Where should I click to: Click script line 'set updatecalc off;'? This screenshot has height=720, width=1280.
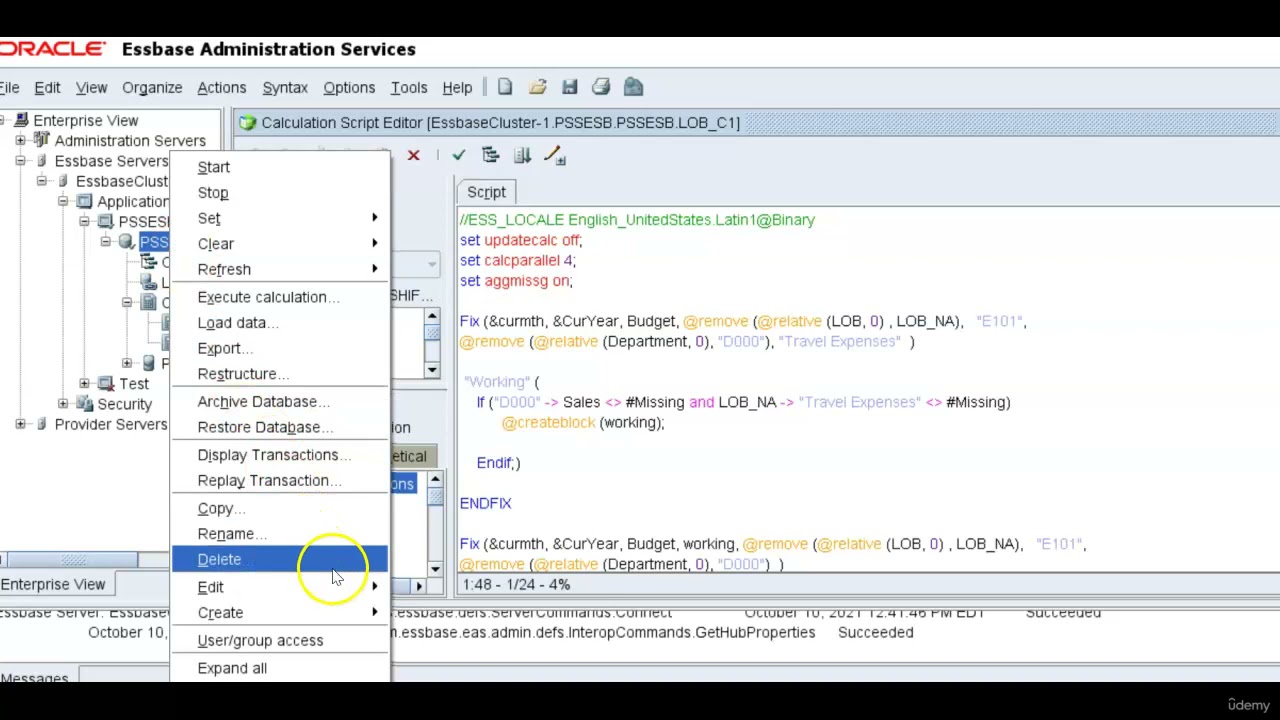[520, 240]
